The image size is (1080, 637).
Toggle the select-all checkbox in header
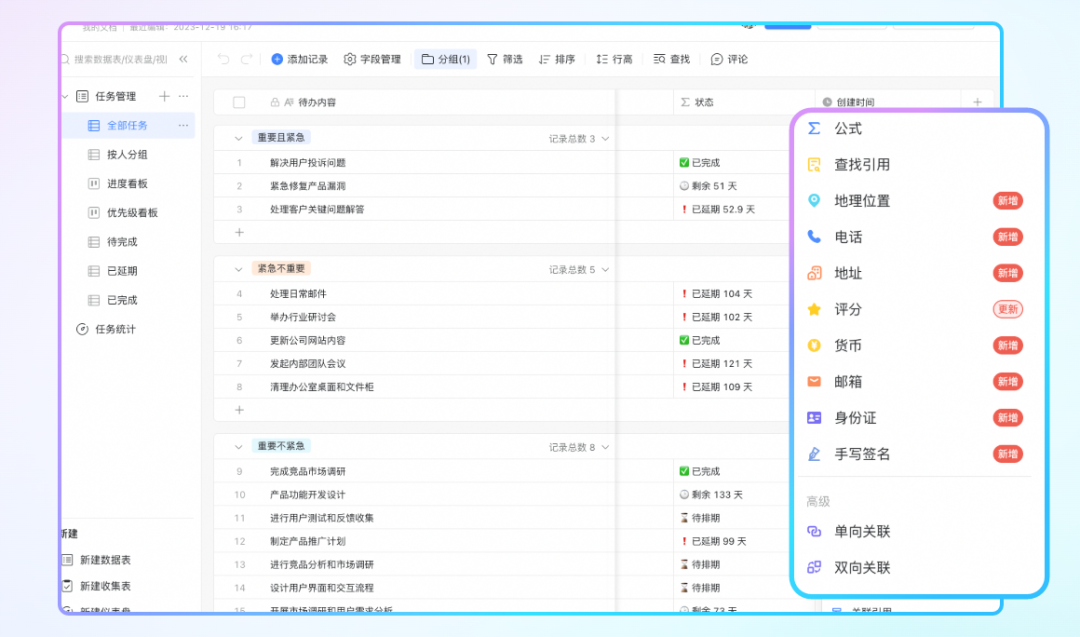(239, 102)
